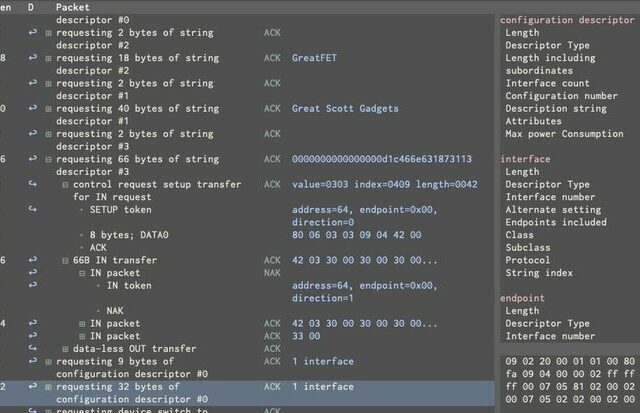
Task: Click direction arrow icon beside SETUP token row
Action: [x=31, y=210]
